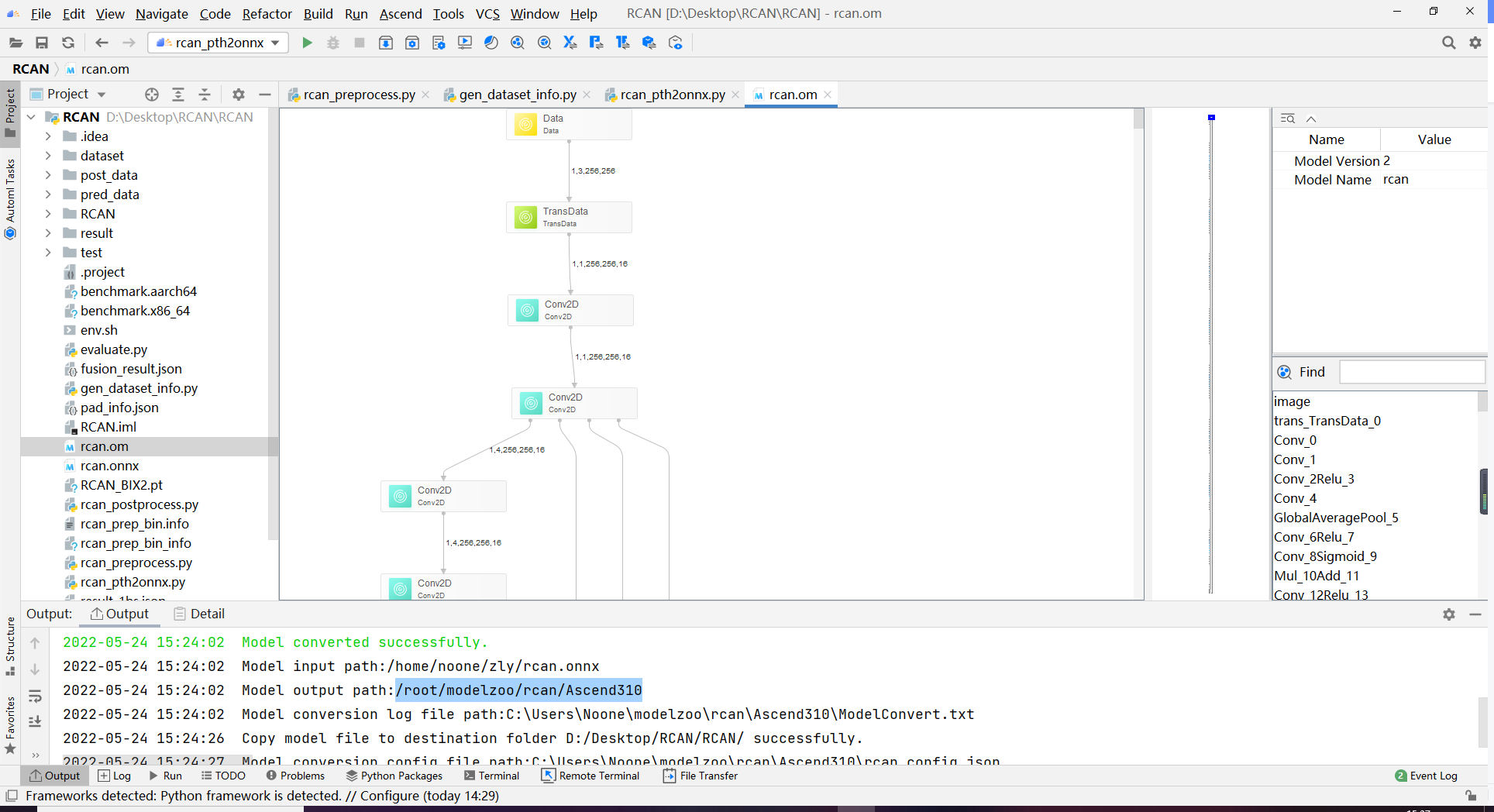Expand the .idea folder
This screenshot has height=812, width=1494.
[48, 136]
